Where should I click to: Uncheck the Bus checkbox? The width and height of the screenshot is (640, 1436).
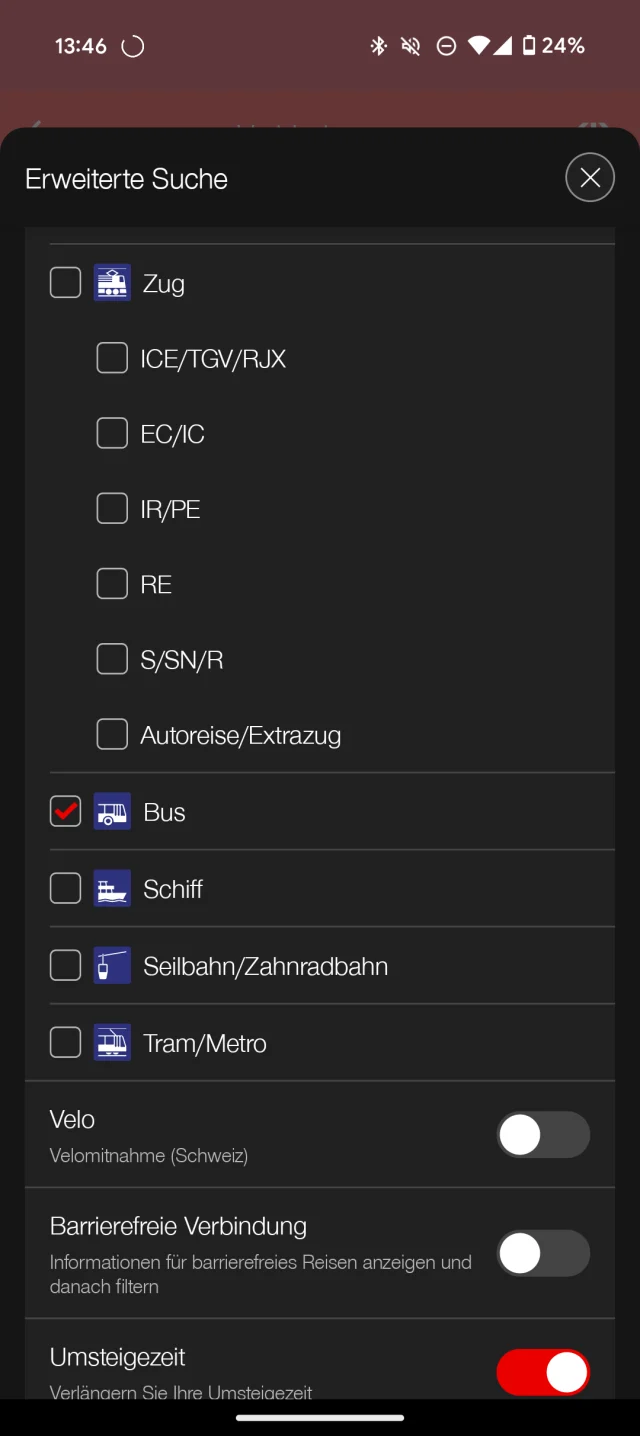[x=66, y=812]
